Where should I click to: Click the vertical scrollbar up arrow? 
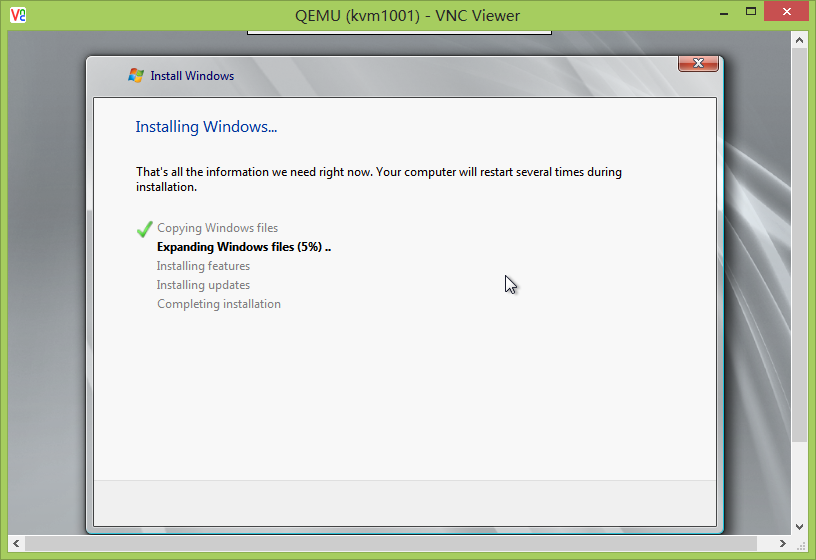[x=799, y=40]
